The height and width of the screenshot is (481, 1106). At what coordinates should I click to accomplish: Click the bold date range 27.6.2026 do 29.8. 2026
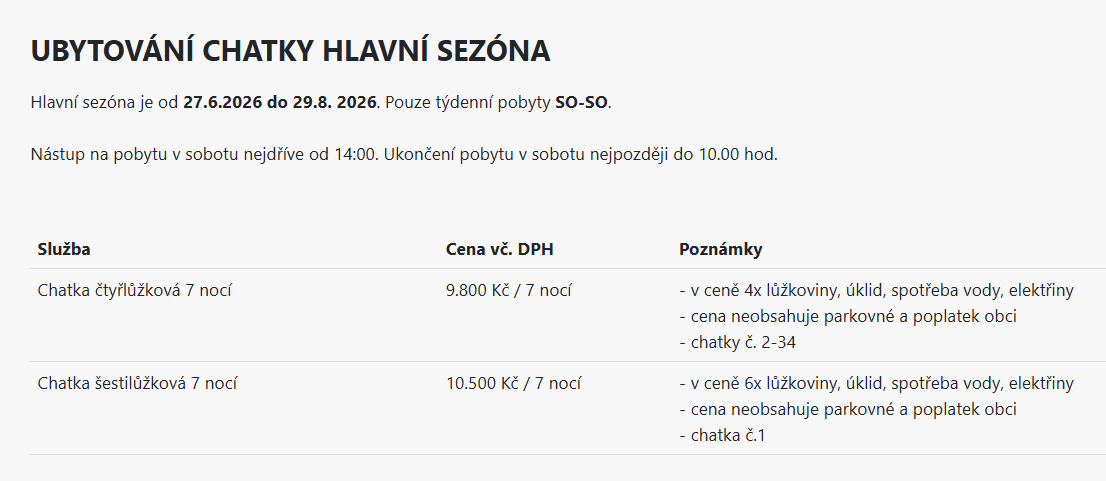(280, 102)
